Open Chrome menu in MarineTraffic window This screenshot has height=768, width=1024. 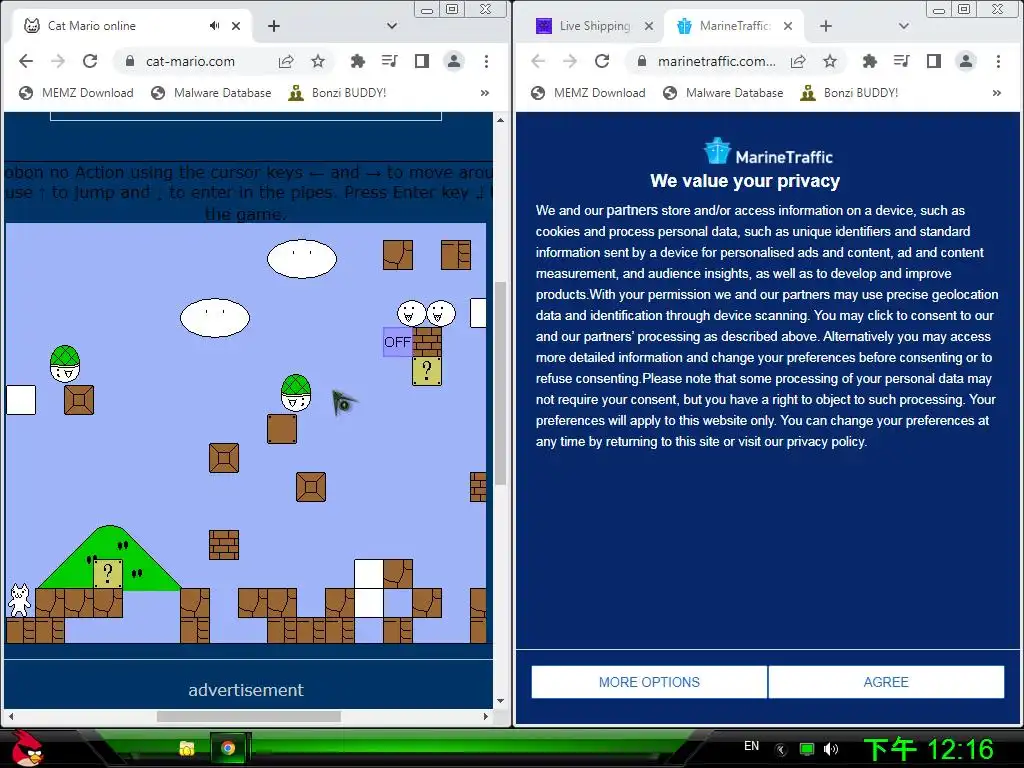tap(999, 61)
